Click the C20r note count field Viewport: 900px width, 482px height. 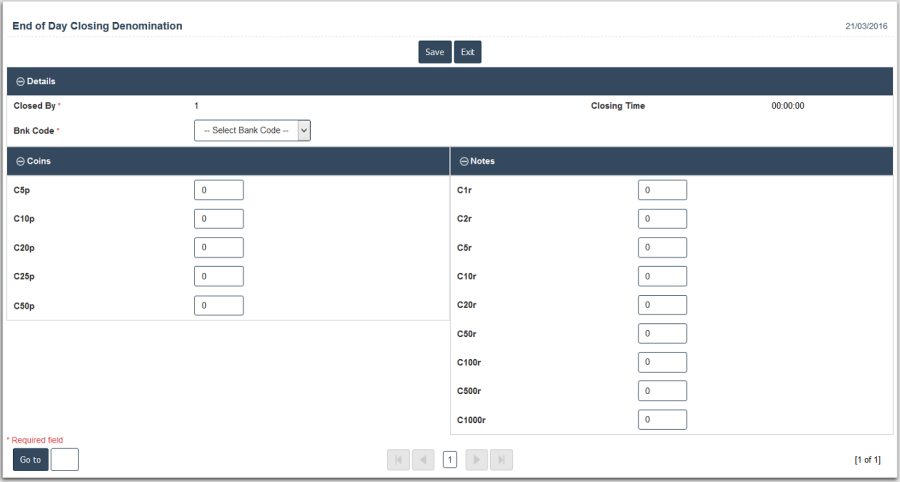[662, 305]
